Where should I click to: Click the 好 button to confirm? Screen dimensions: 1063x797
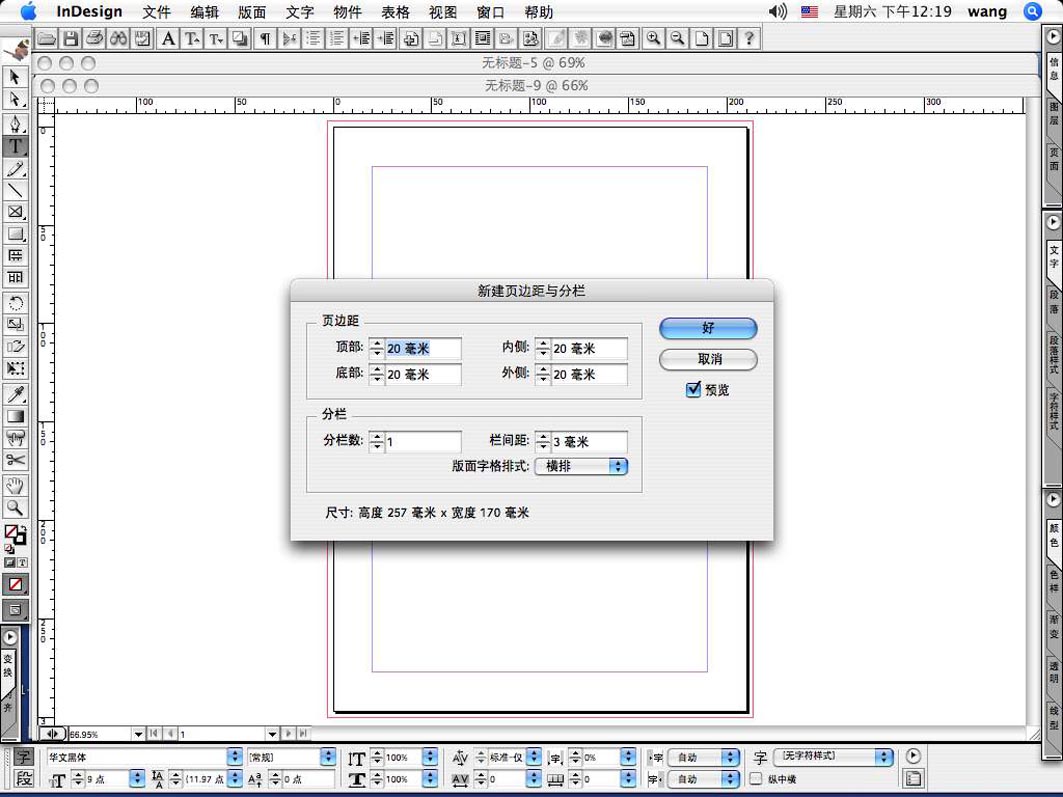point(708,328)
